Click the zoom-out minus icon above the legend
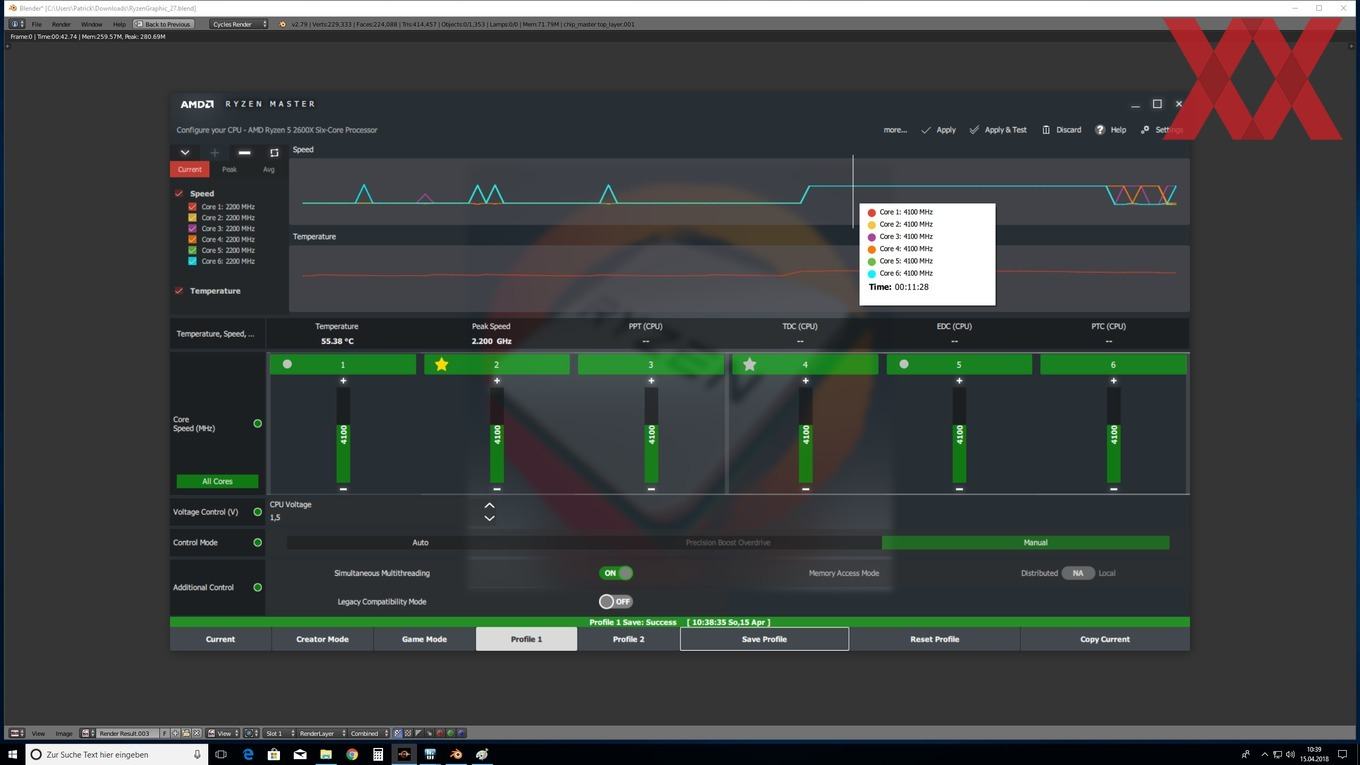The height and width of the screenshot is (765, 1360). tap(244, 153)
